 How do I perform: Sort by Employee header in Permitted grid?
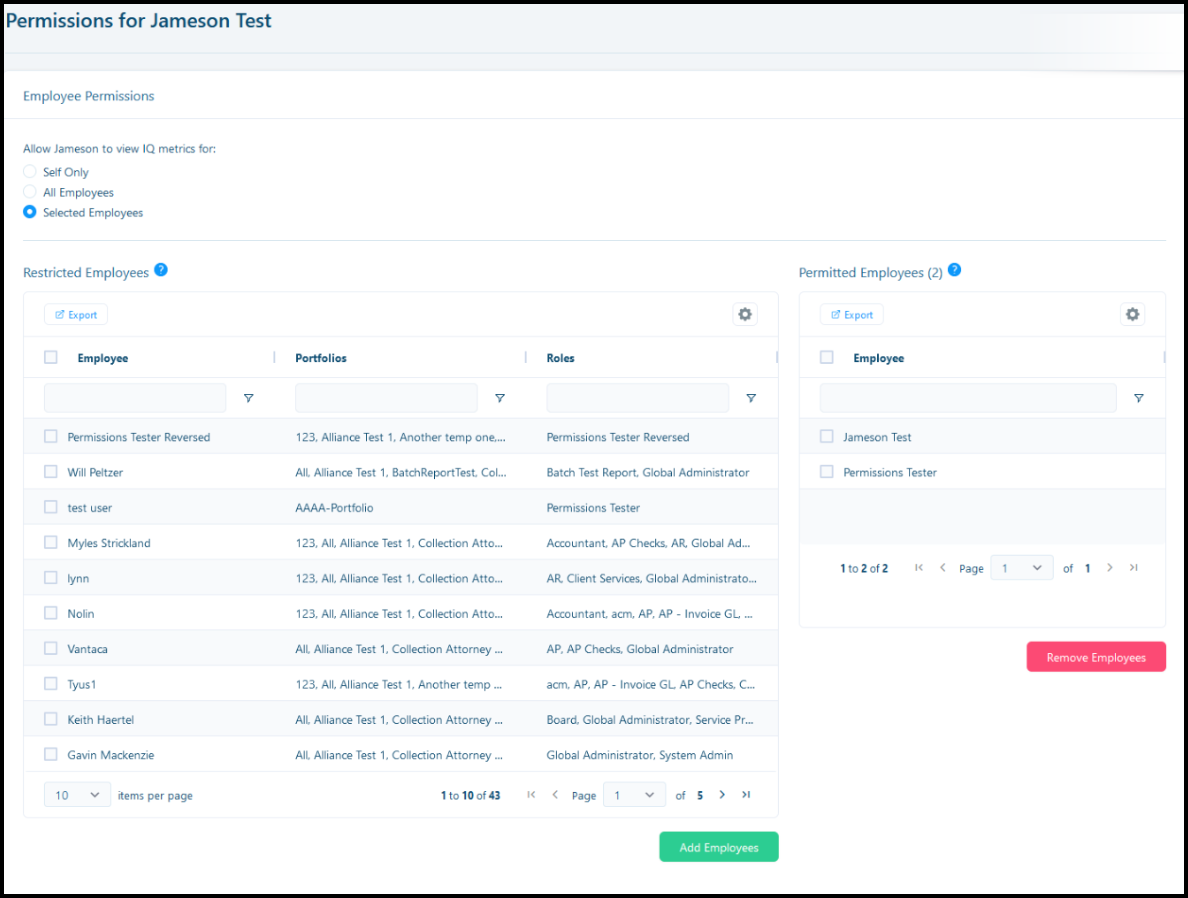coord(879,358)
